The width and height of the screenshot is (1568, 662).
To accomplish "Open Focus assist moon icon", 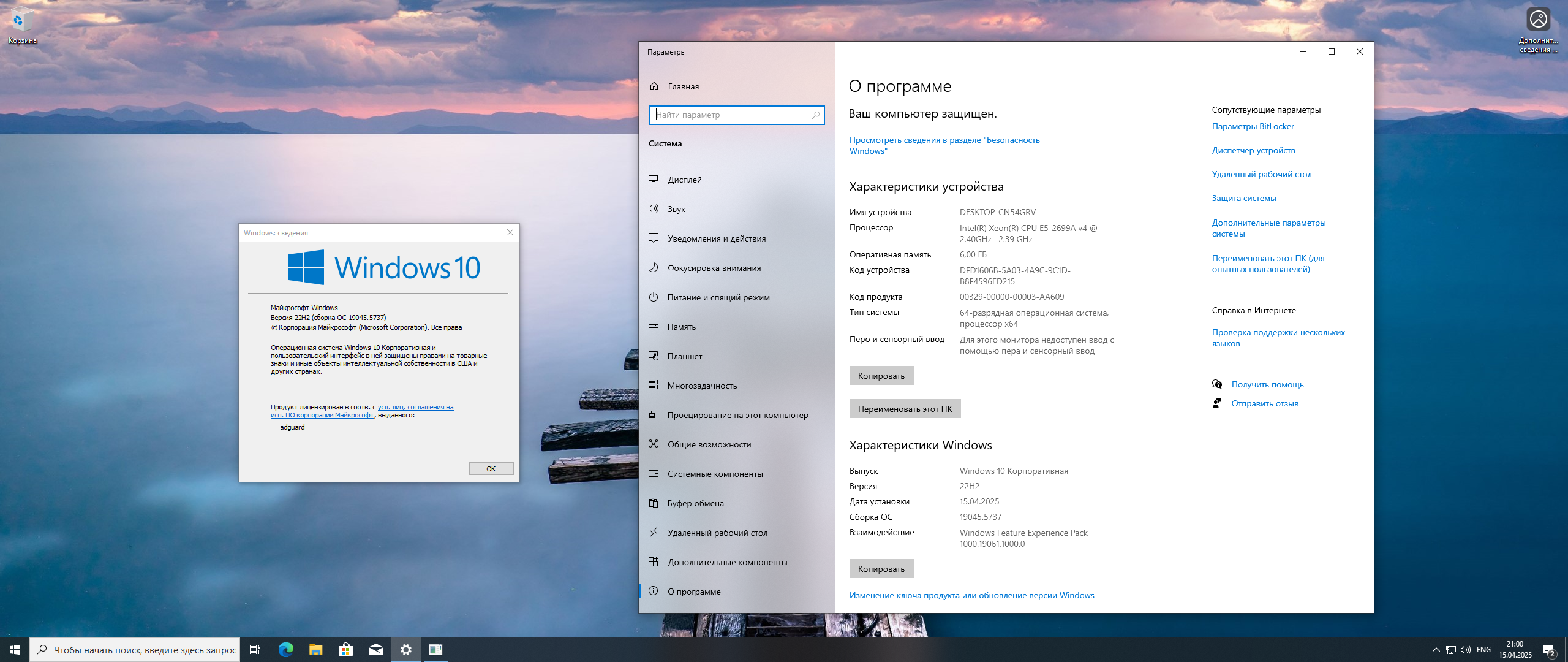I will pos(654,267).
